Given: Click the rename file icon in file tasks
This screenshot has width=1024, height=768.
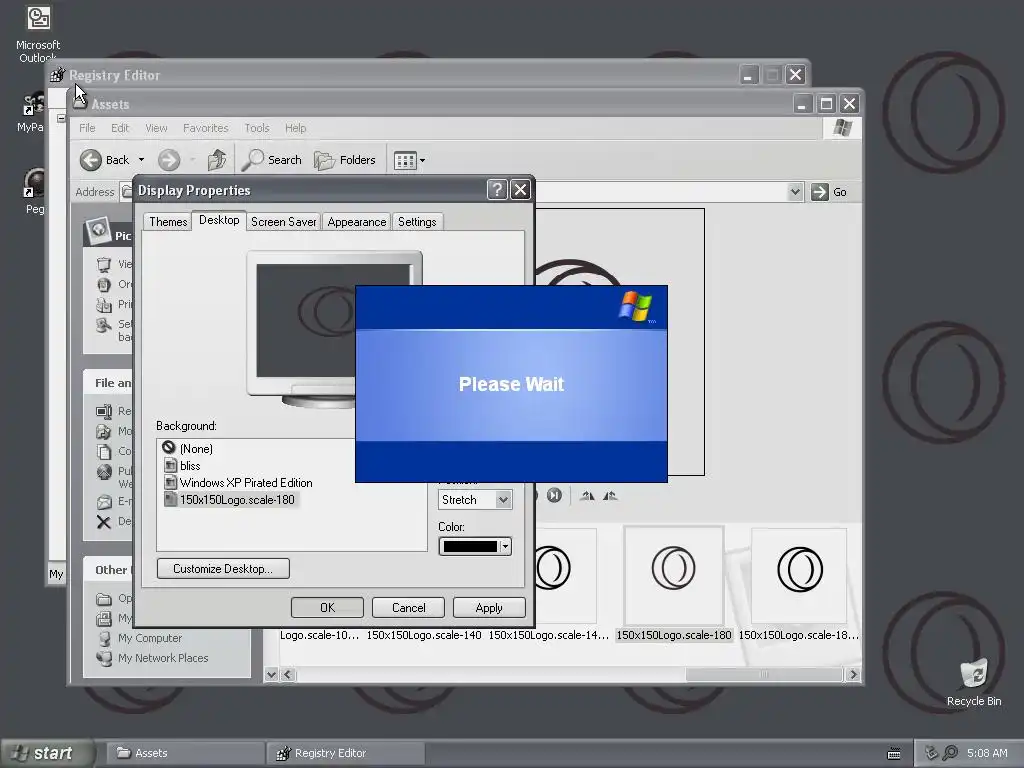Looking at the screenshot, I should (x=104, y=411).
